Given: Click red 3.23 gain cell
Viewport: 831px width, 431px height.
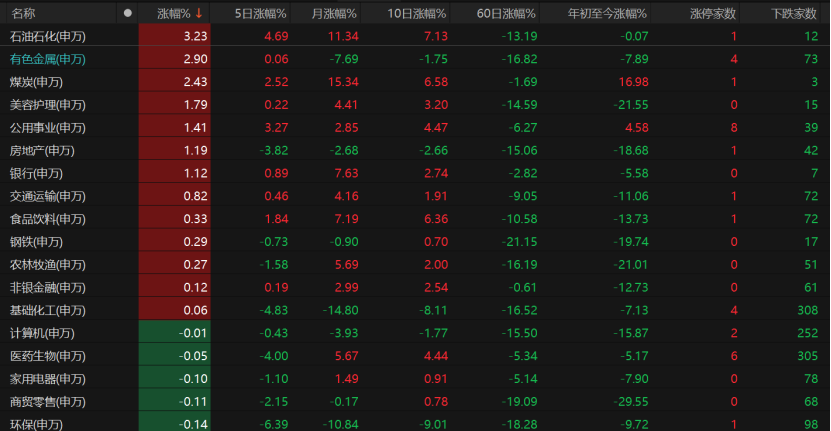Looking at the screenshot, I should (x=174, y=36).
